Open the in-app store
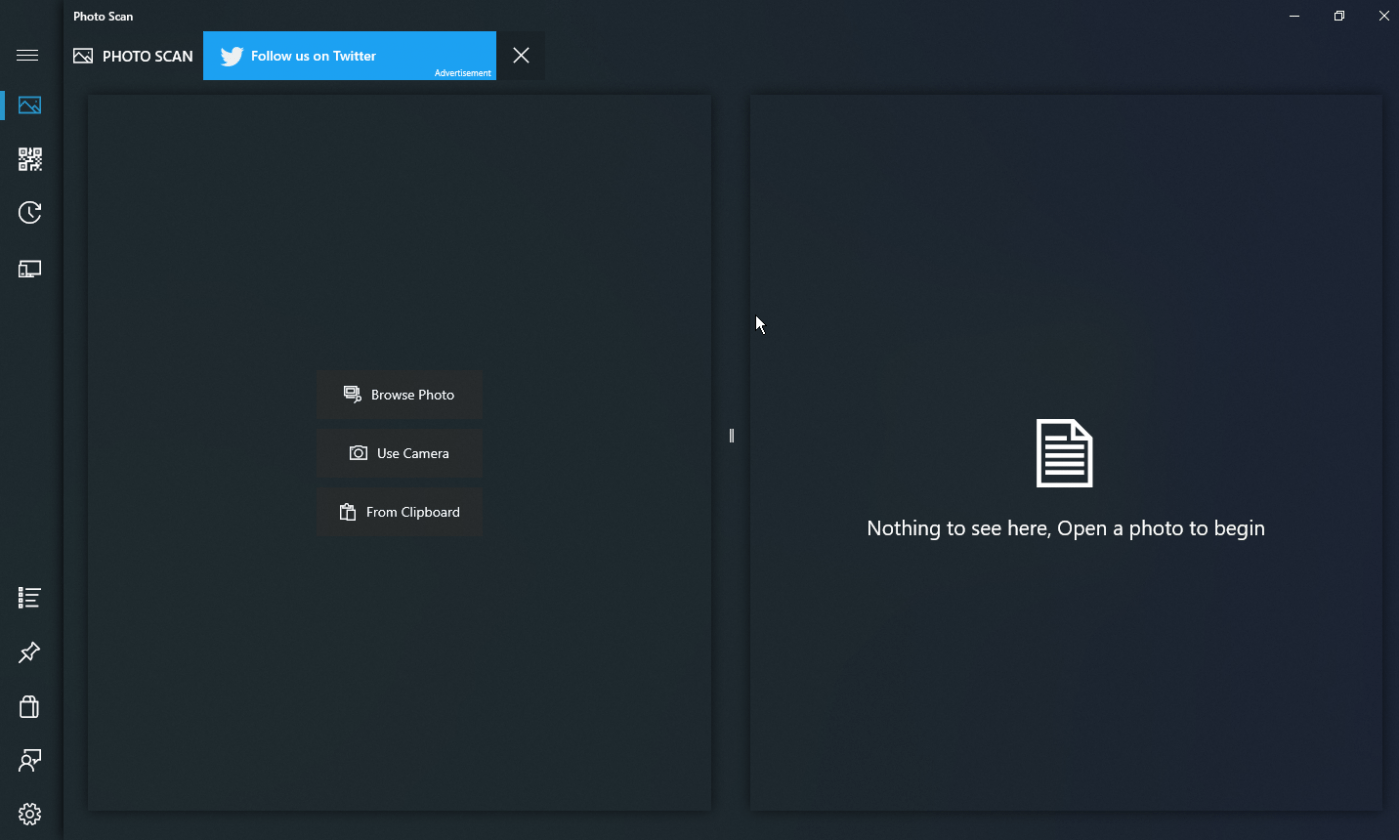This screenshot has width=1399, height=840. coord(27,707)
